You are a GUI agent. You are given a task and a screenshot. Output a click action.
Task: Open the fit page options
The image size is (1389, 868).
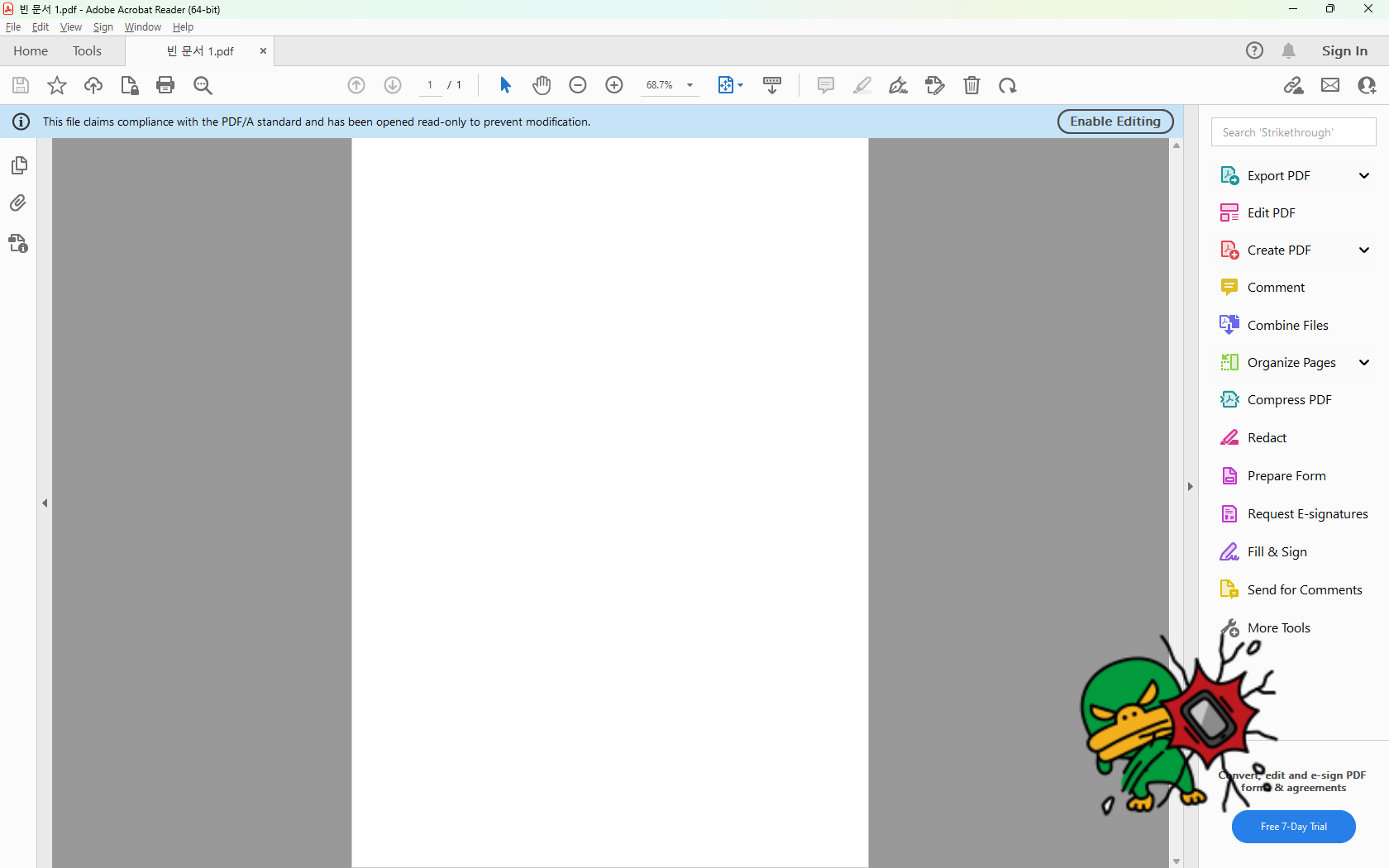tap(730, 85)
